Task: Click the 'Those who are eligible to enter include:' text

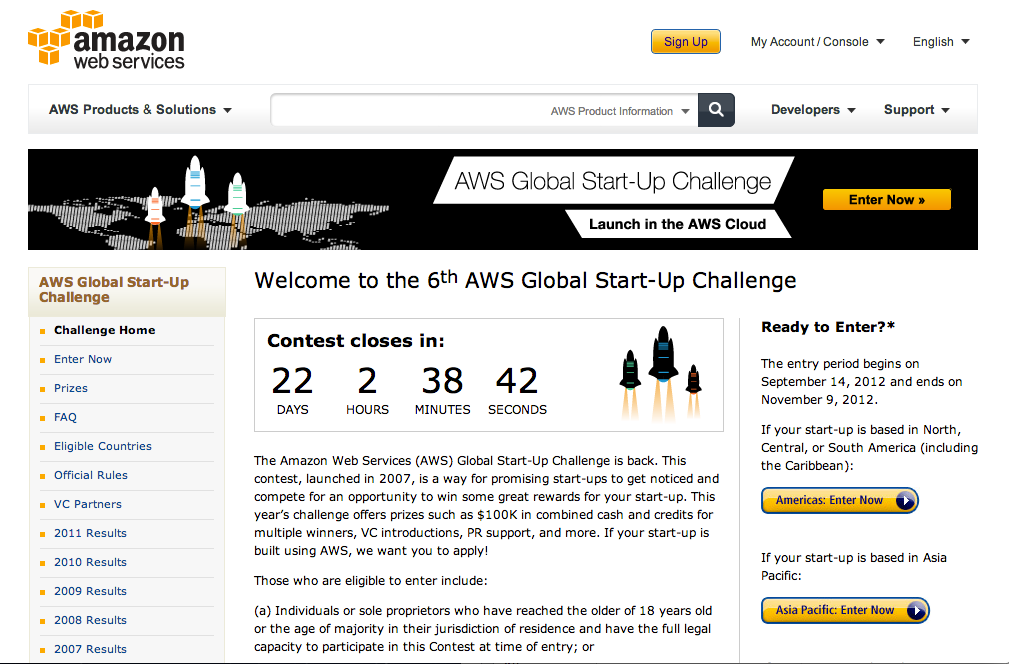Action: [x=371, y=580]
